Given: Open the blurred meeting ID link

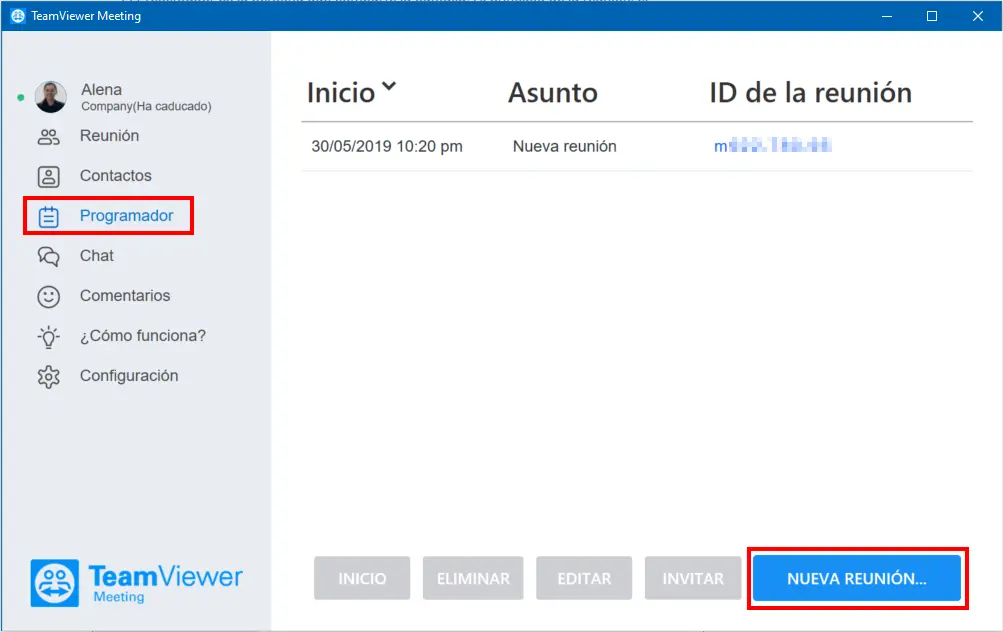Looking at the screenshot, I should (x=773, y=146).
